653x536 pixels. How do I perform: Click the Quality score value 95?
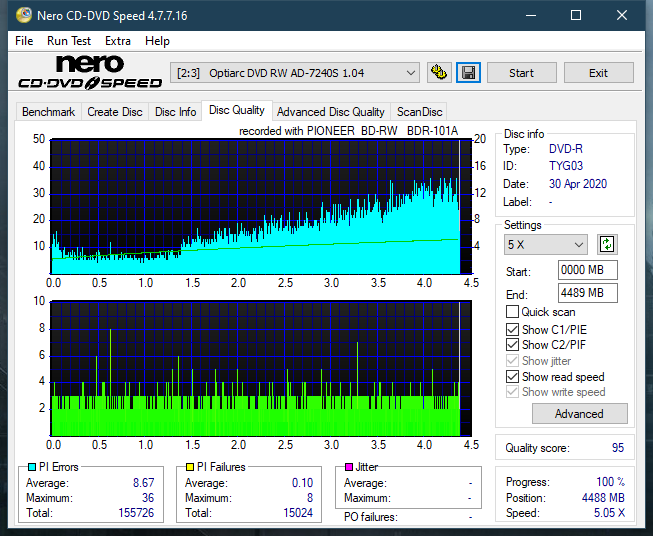point(618,448)
